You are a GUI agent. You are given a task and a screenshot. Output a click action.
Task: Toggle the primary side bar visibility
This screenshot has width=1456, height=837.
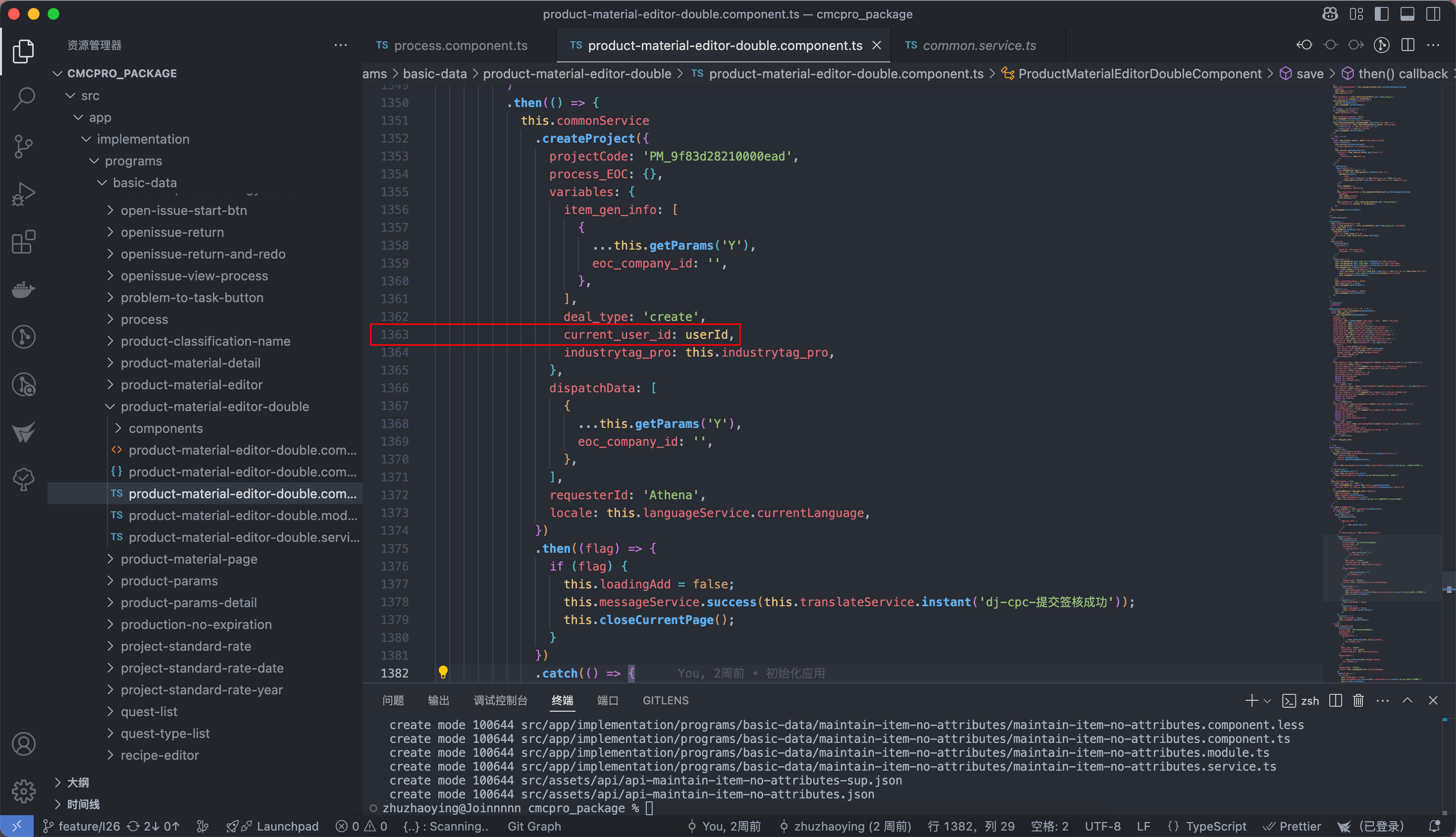click(x=1382, y=14)
